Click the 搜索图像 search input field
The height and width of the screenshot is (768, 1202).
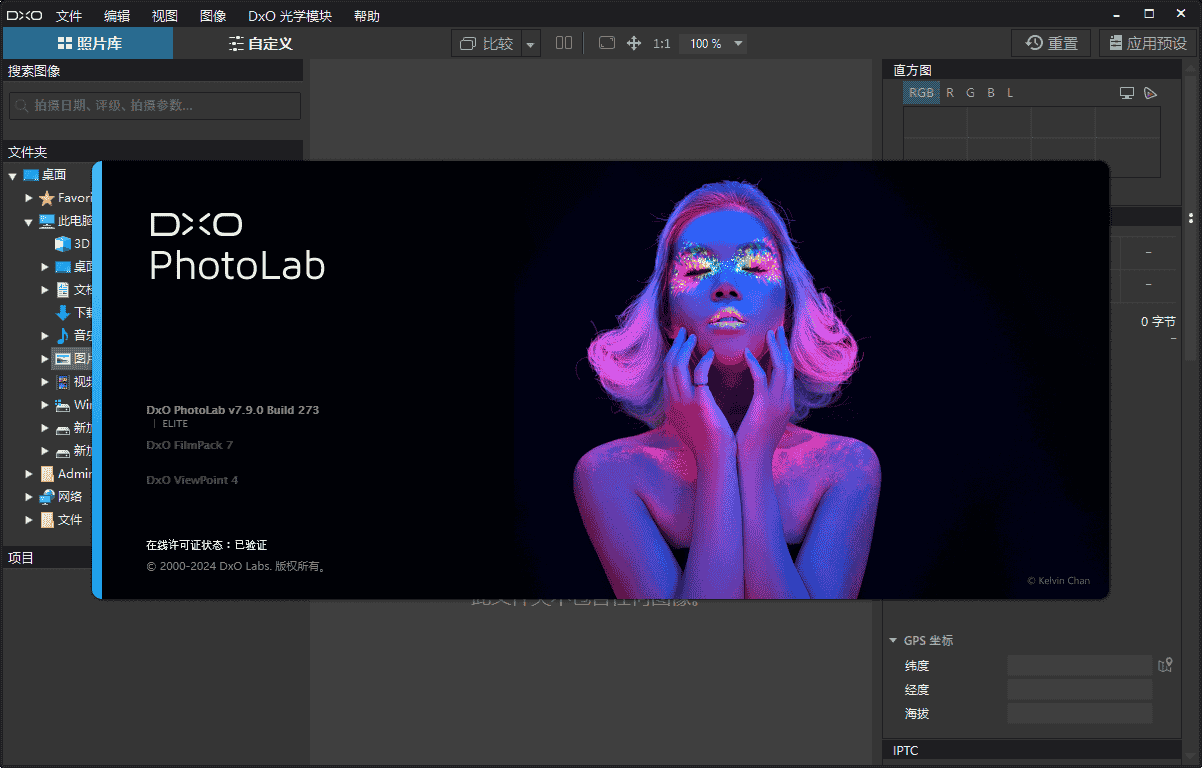155,105
